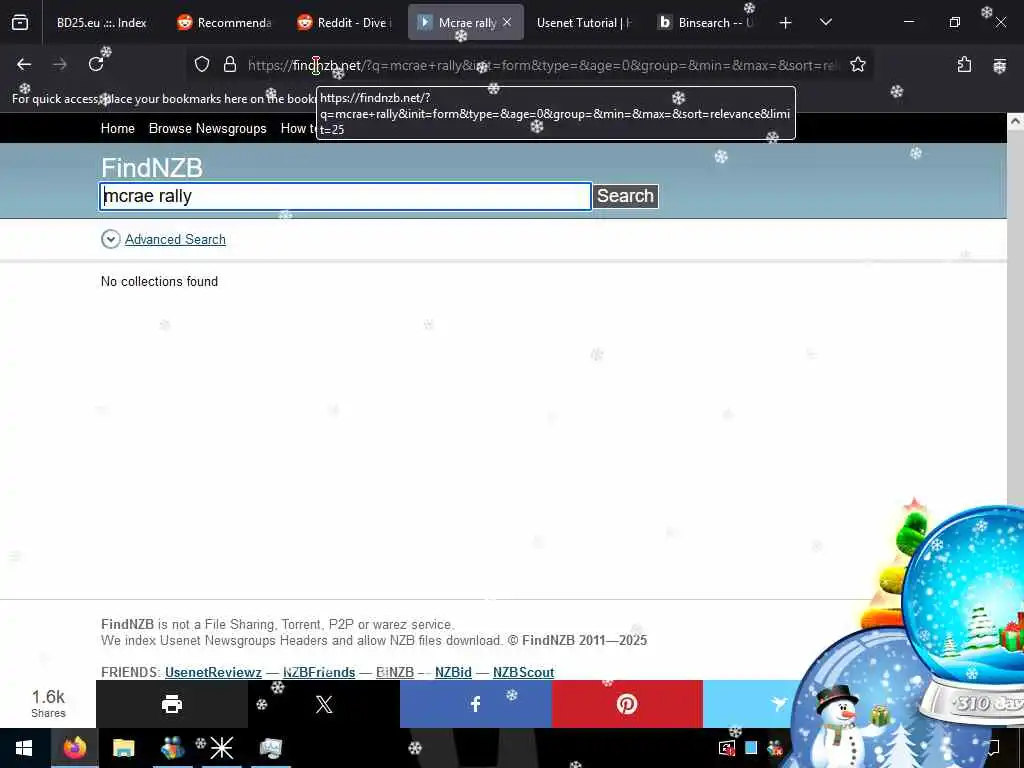Switch to the BD25.eu Index tab

coord(101,23)
